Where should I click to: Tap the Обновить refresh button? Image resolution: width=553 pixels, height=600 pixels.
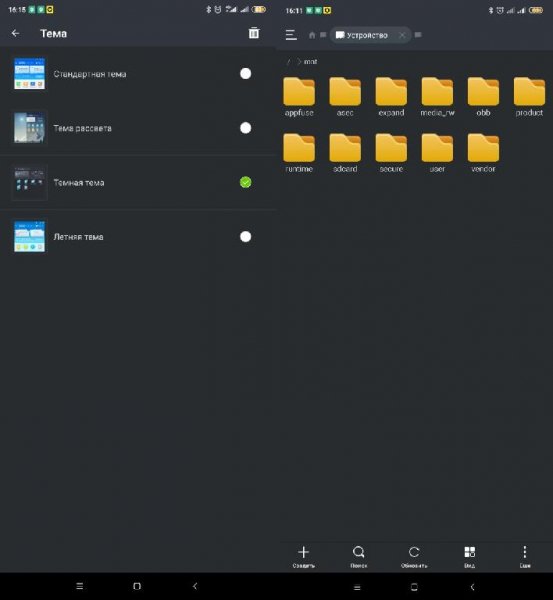click(x=414, y=556)
